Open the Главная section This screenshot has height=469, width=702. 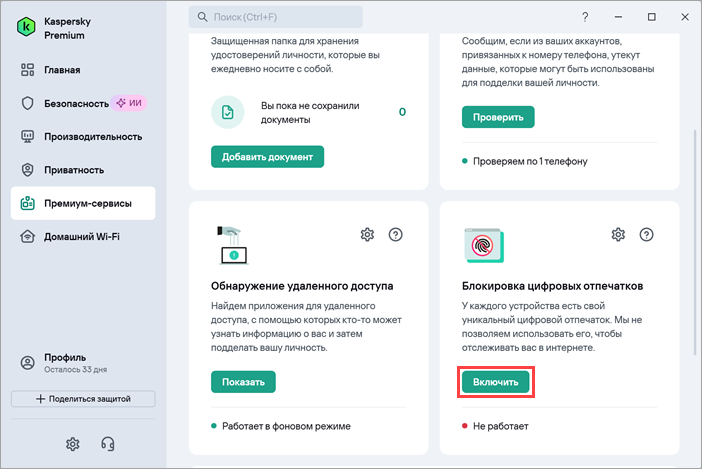(x=83, y=70)
